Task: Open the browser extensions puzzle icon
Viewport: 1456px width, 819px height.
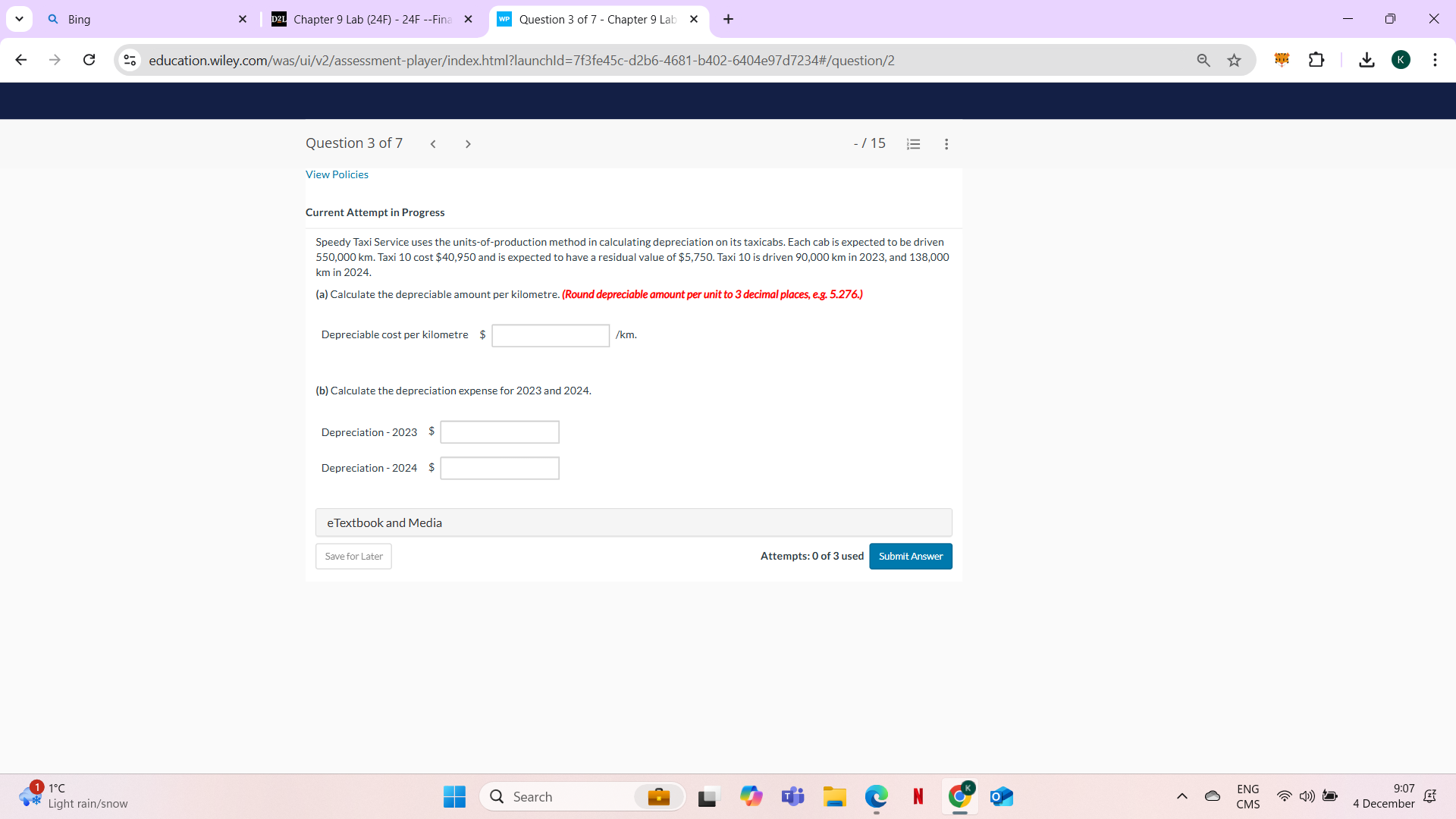Action: coord(1317,60)
